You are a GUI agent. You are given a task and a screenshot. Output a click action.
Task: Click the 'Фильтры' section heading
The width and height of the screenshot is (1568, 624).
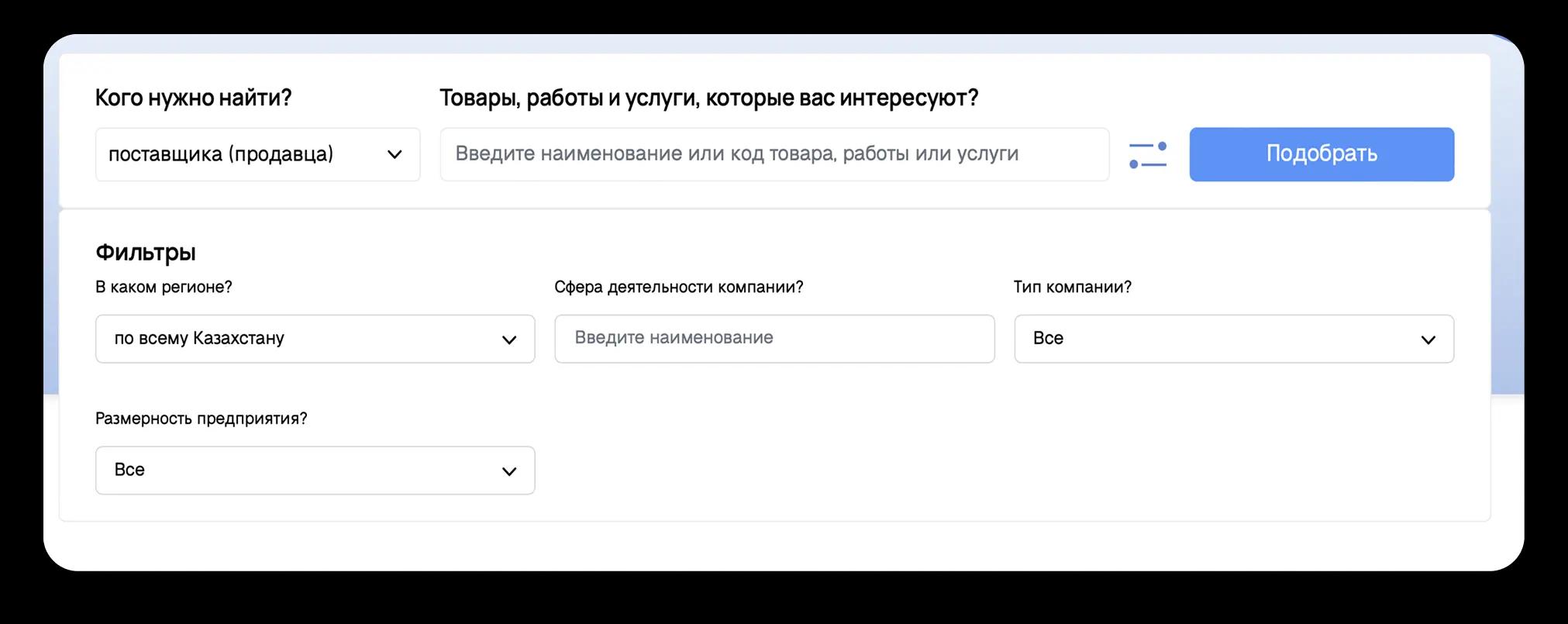pos(146,253)
